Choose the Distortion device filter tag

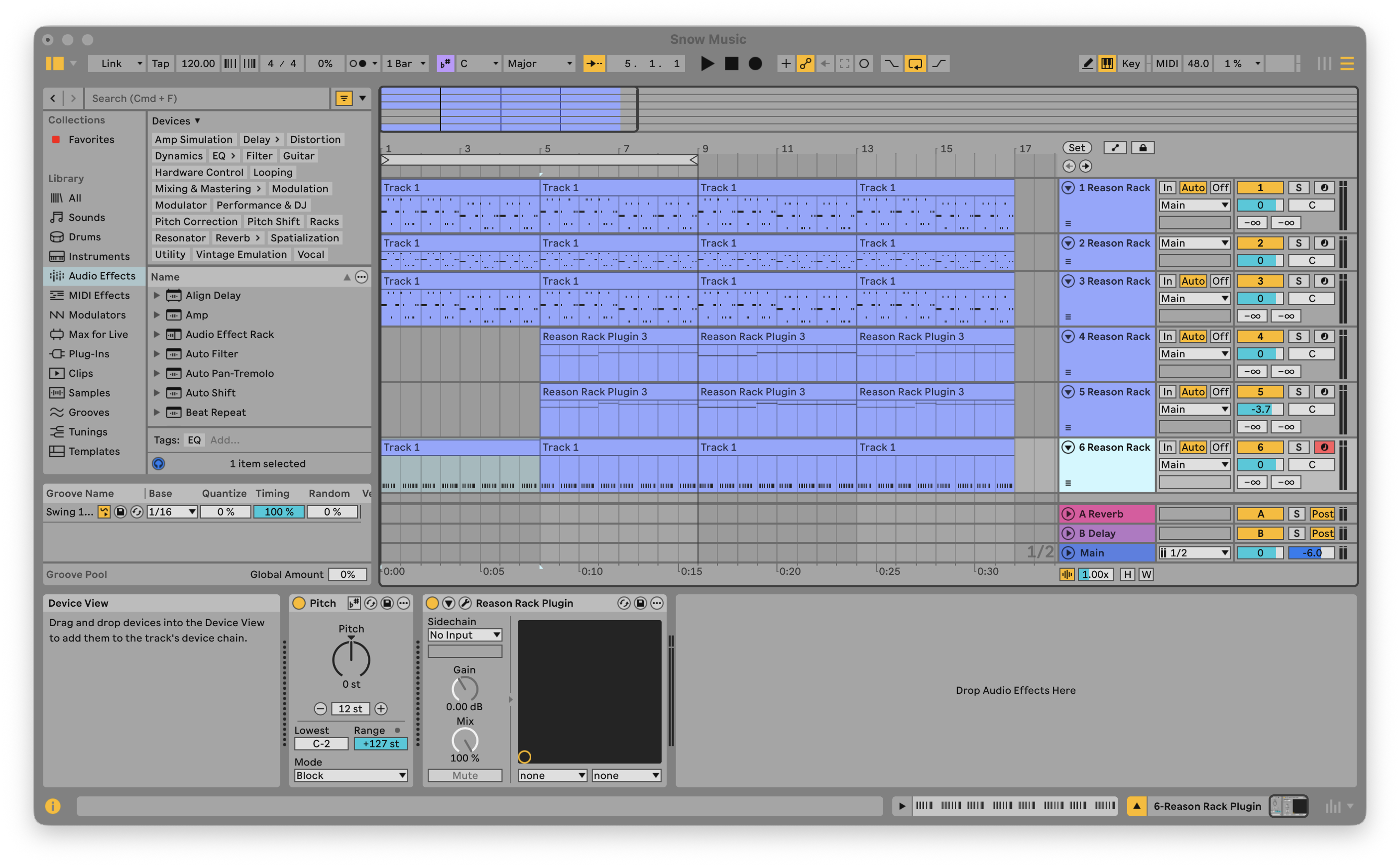pyautogui.click(x=315, y=139)
